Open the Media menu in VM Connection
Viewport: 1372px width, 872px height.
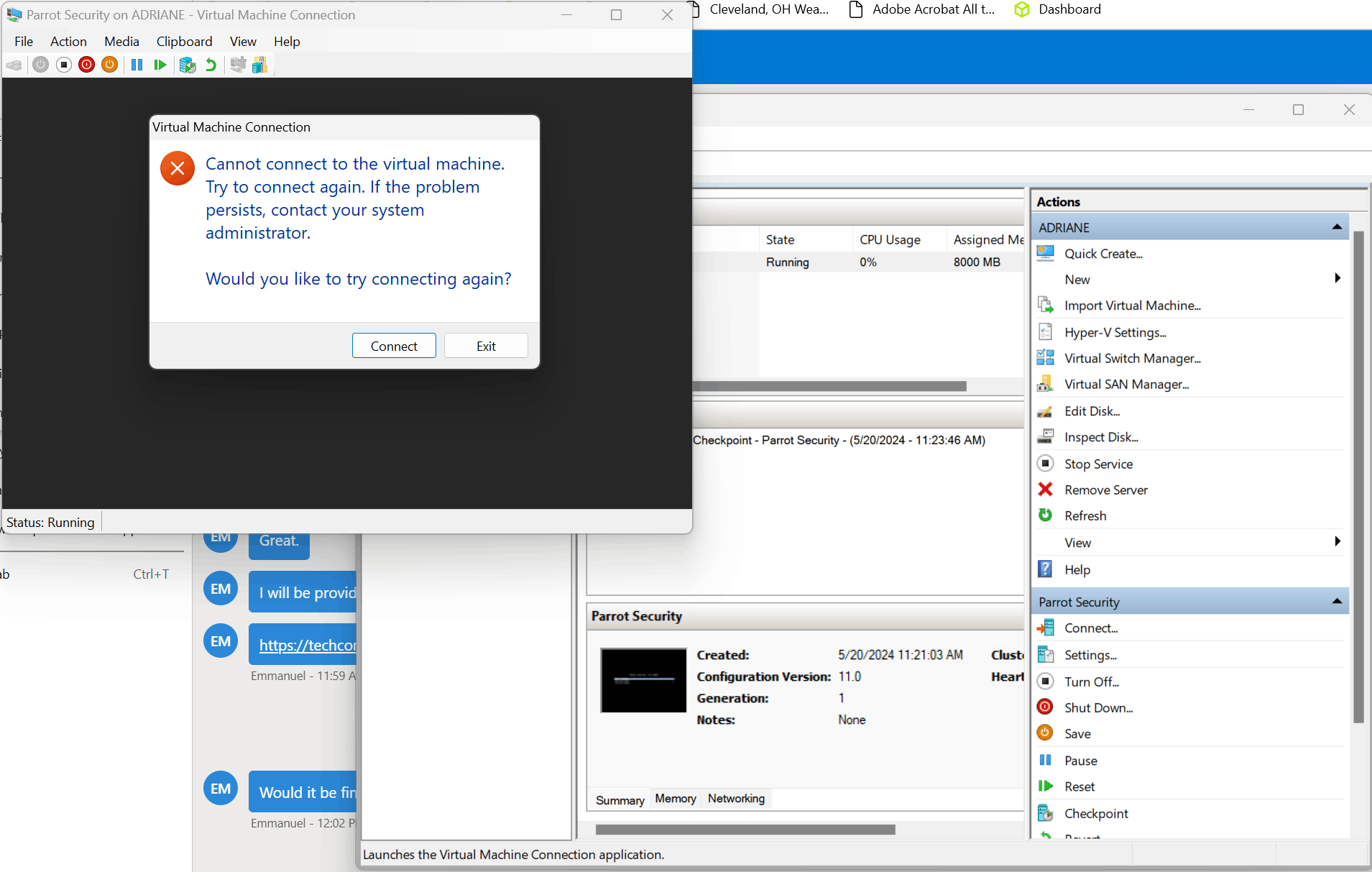(121, 42)
